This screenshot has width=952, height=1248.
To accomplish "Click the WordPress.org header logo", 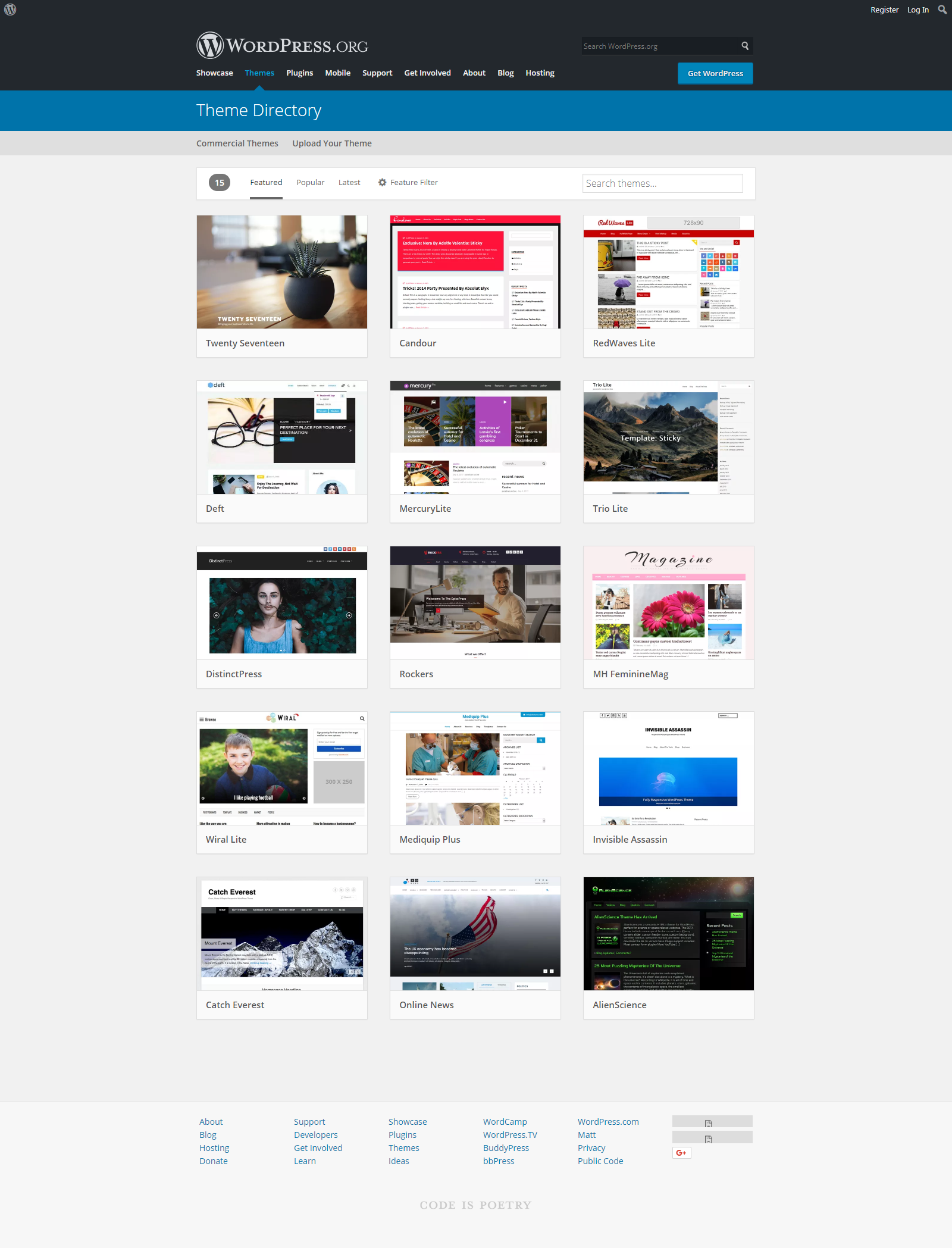I will point(282,45).
